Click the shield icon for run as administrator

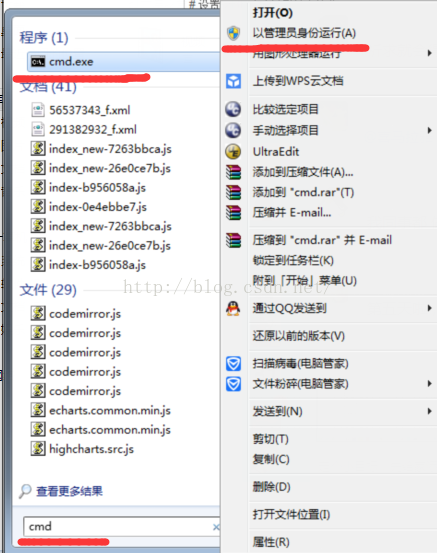[x=233, y=33]
